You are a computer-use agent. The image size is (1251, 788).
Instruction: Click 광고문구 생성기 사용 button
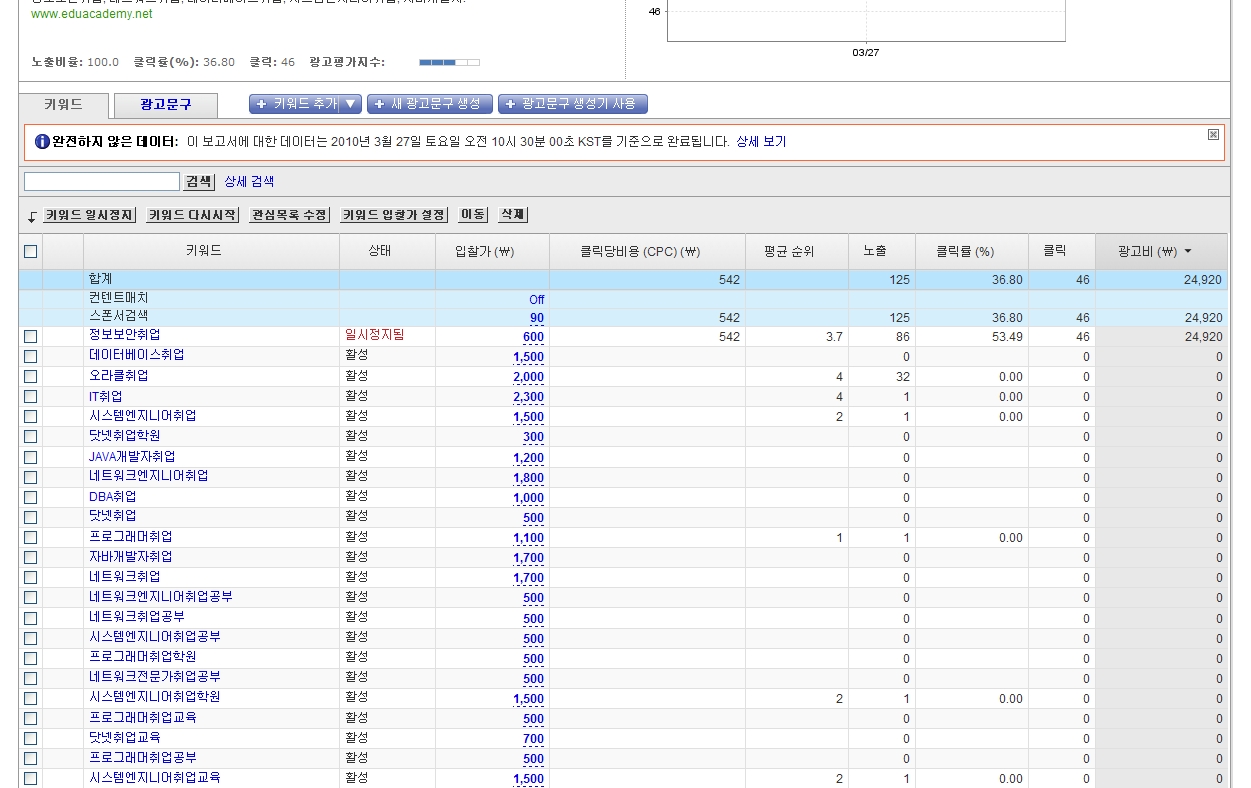click(x=573, y=104)
